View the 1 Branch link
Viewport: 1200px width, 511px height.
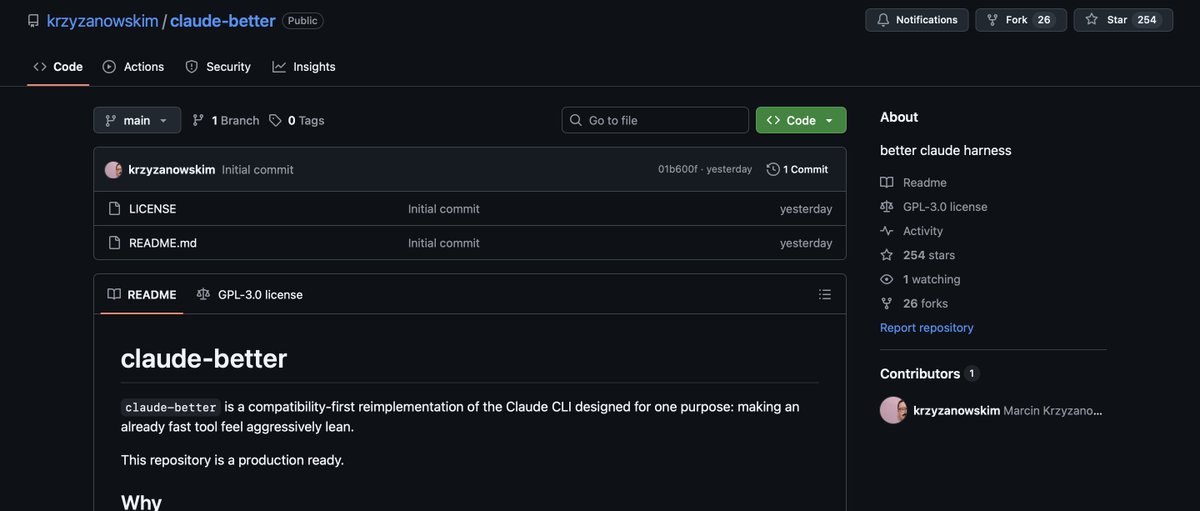click(226, 120)
